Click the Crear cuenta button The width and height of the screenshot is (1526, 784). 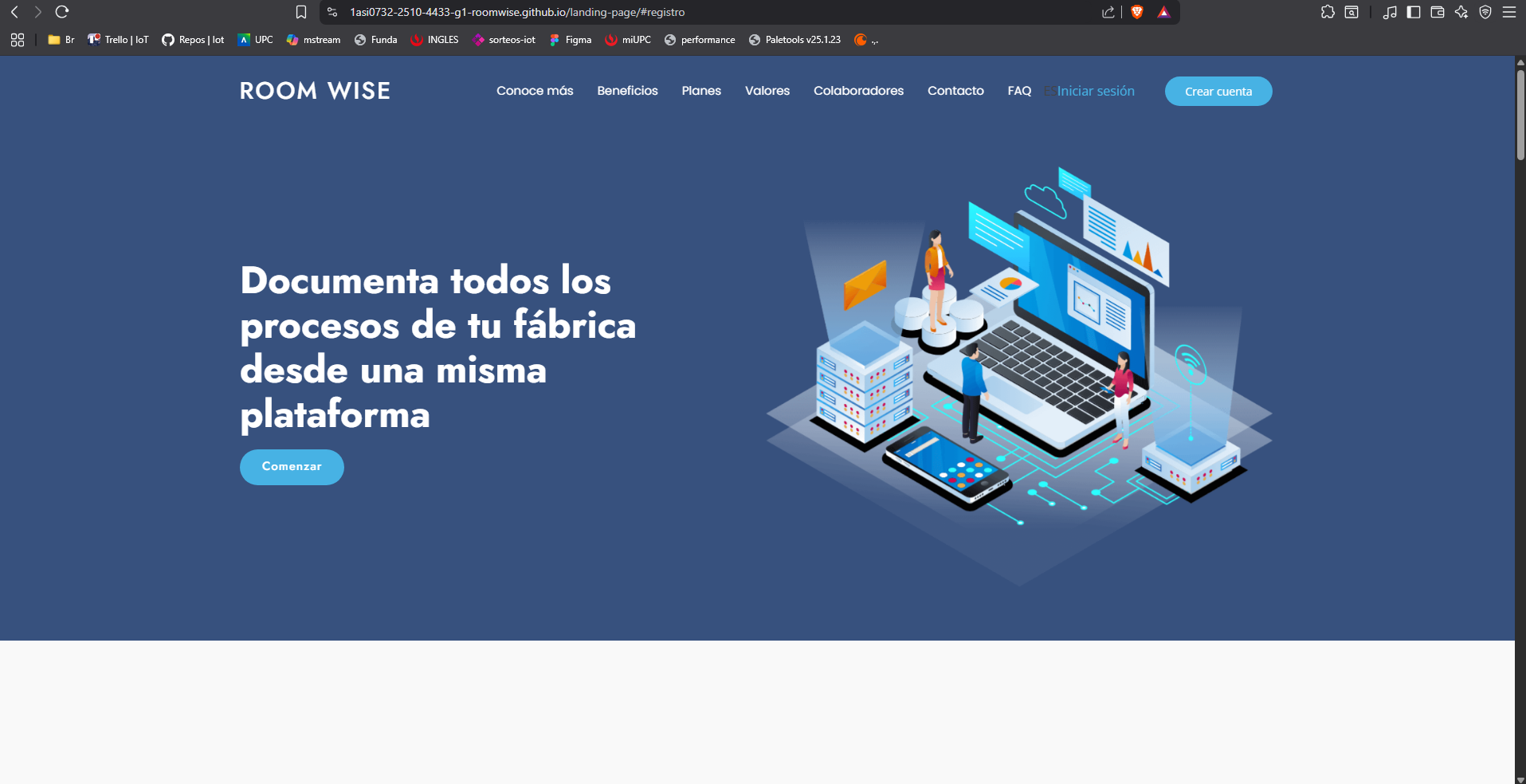click(1218, 91)
